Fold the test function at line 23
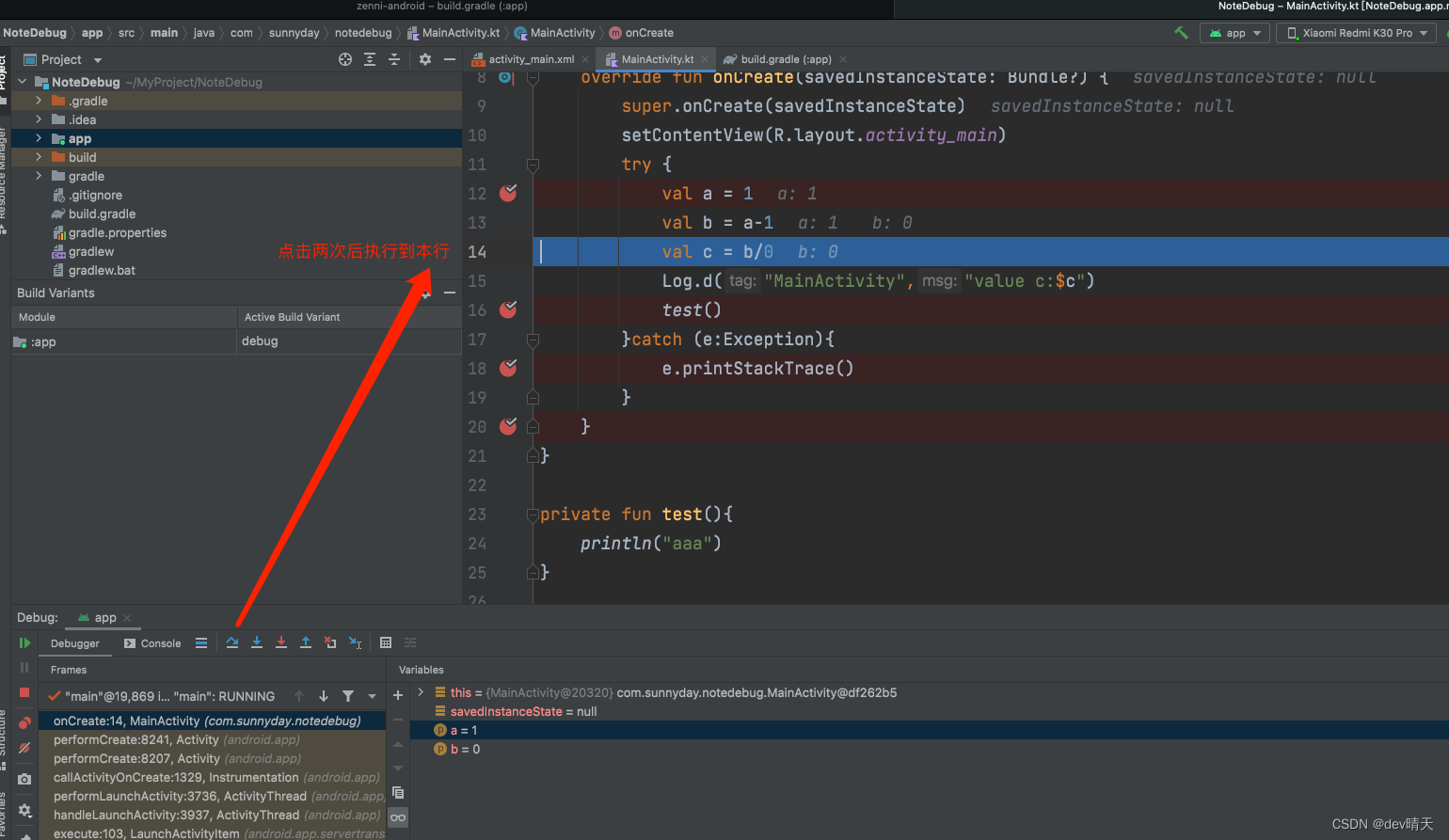 (x=533, y=515)
